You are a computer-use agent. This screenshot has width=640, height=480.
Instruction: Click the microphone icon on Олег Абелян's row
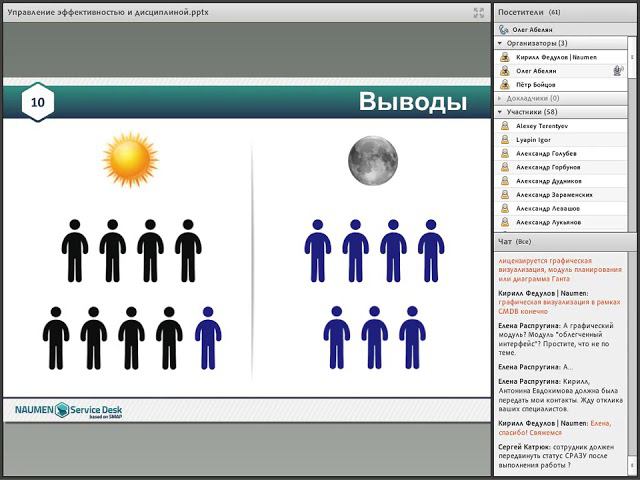pyautogui.click(x=618, y=71)
